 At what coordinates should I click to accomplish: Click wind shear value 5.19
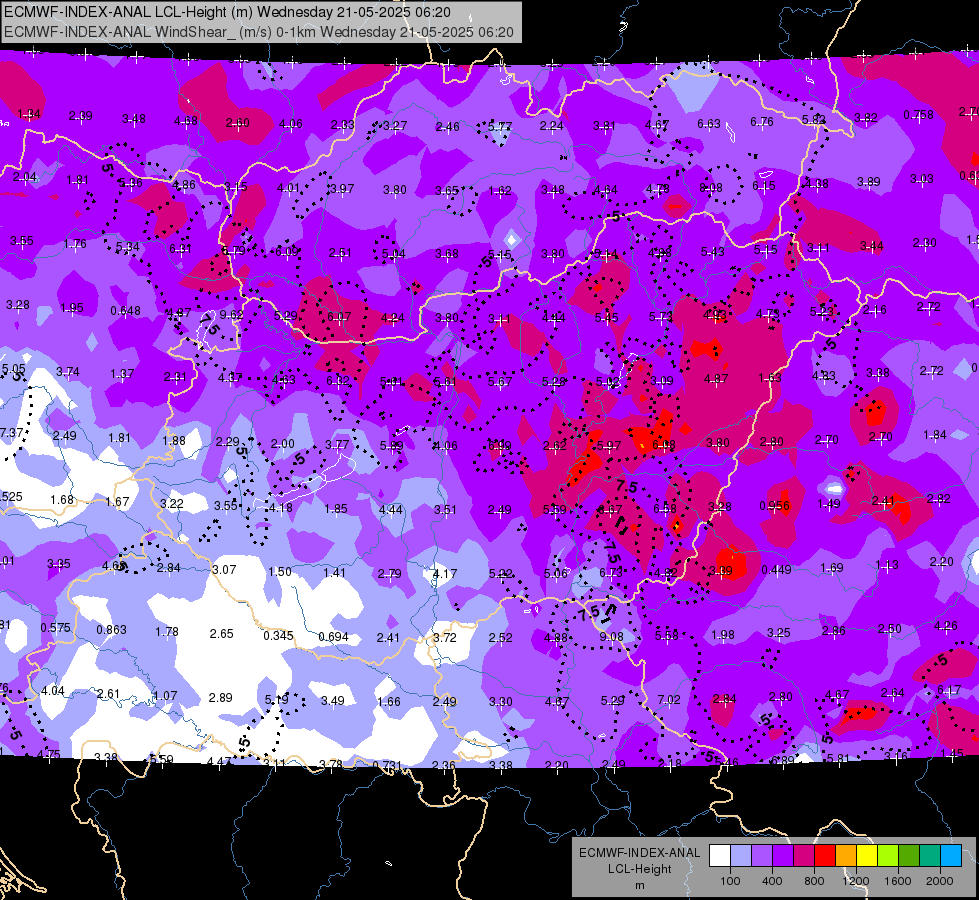(x=277, y=699)
